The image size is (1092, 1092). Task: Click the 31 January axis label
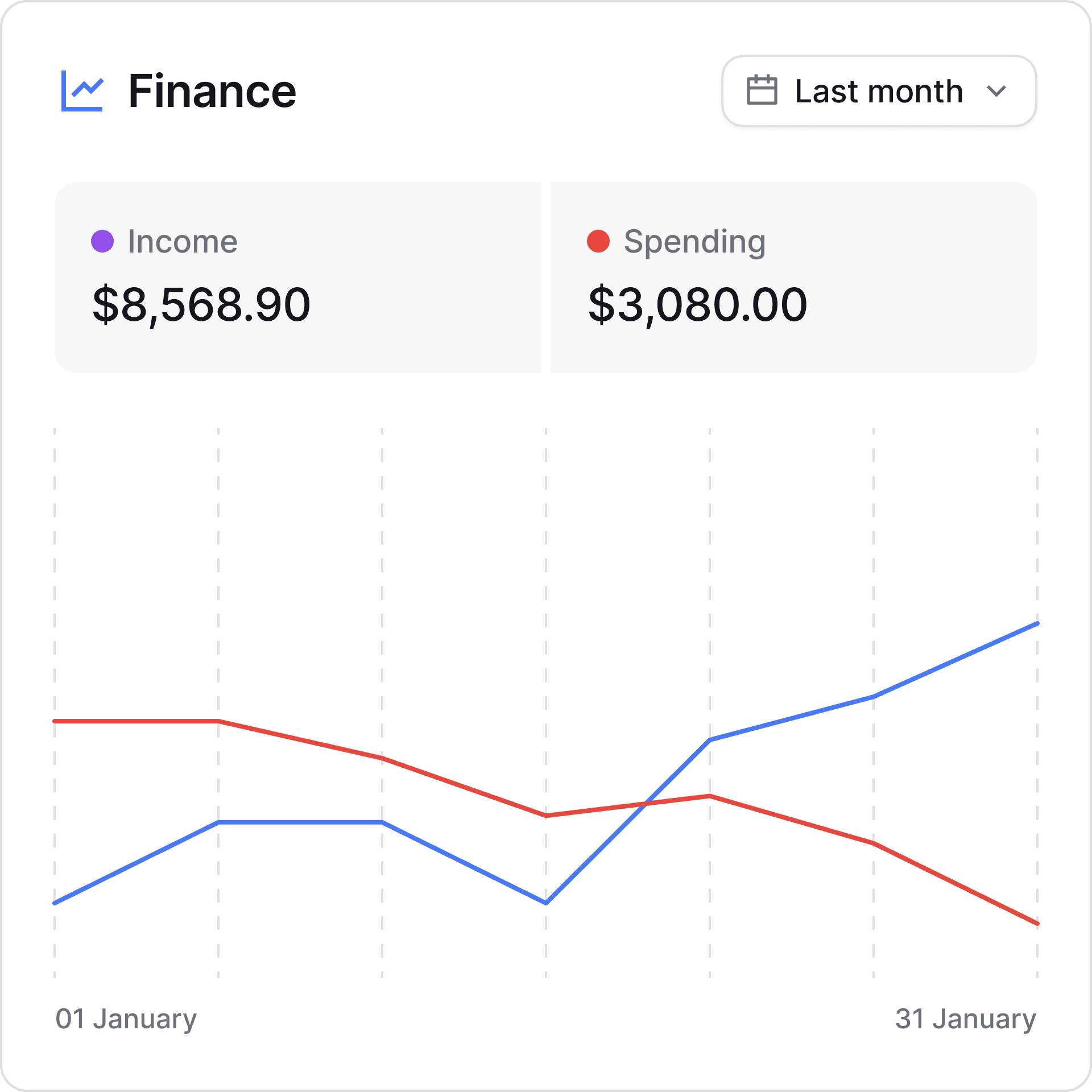click(x=966, y=1019)
